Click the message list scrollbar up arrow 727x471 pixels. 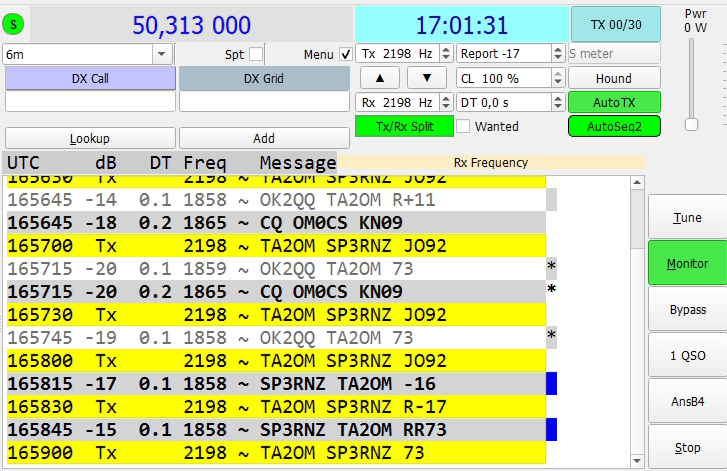coord(637,182)
